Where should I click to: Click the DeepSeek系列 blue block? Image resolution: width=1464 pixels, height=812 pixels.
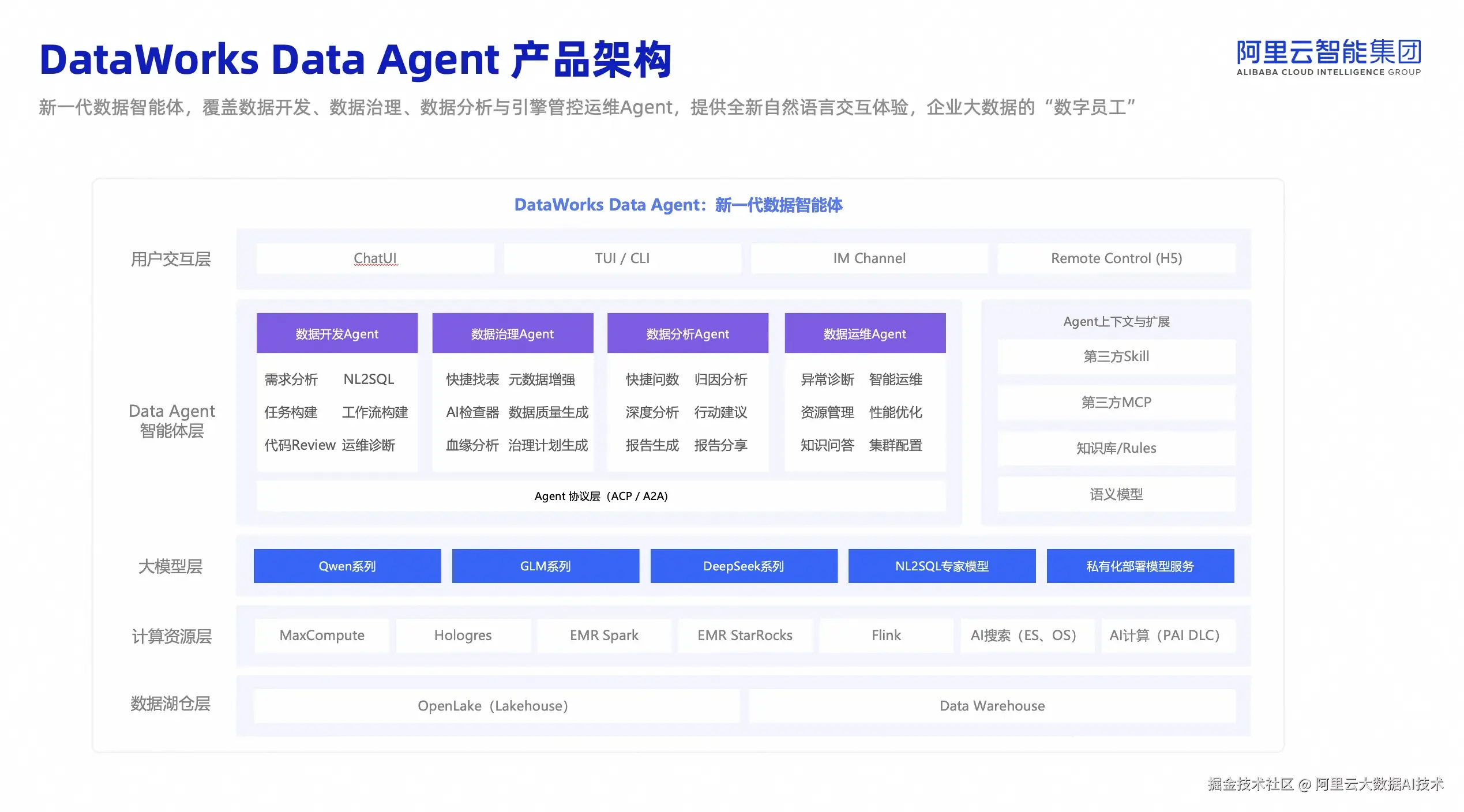point(744,566)
